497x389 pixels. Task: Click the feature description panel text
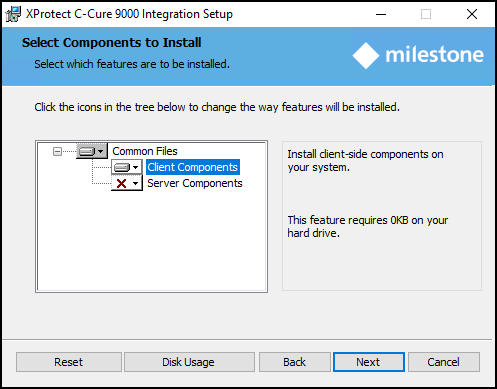click(x=365, y=161)
